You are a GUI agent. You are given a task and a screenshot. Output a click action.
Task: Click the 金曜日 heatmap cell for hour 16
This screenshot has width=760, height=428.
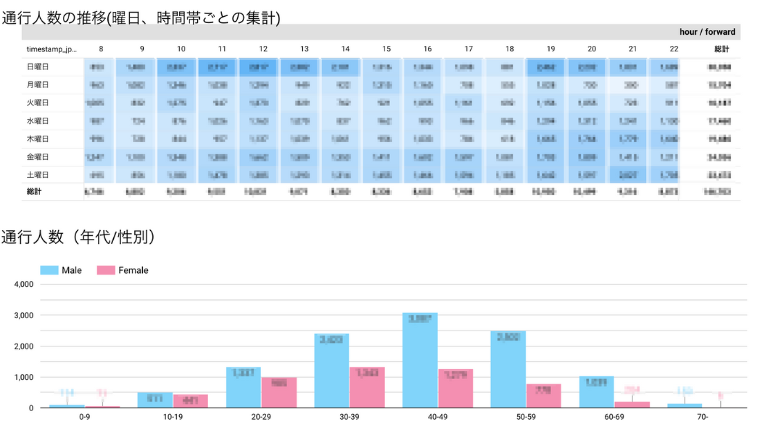click(x=423, y=157)
